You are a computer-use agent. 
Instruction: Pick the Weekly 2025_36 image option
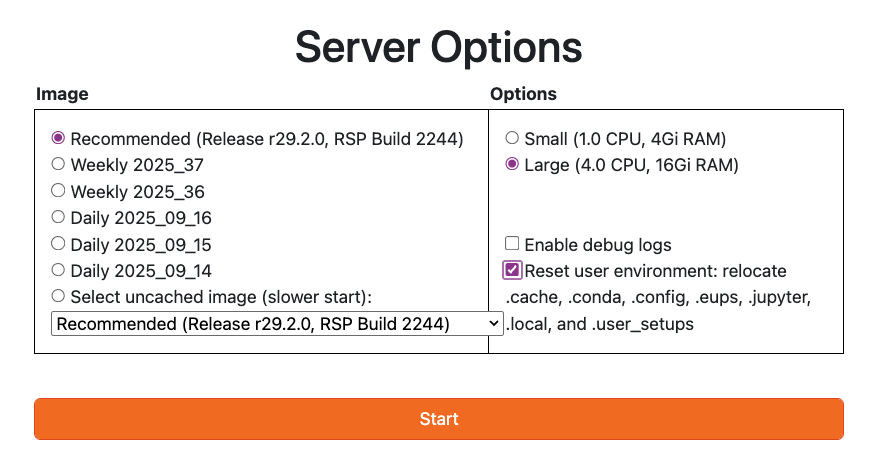(58, 190)
